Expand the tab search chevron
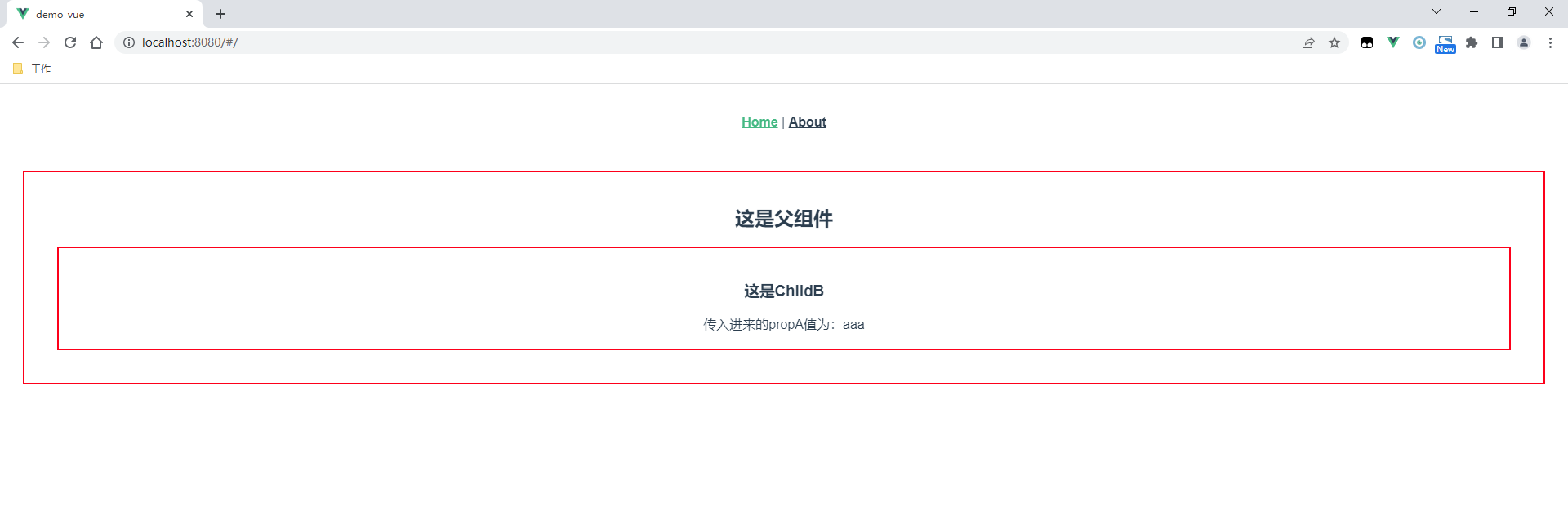This screenshot has height=520, width=1568. coord(1437,12)
